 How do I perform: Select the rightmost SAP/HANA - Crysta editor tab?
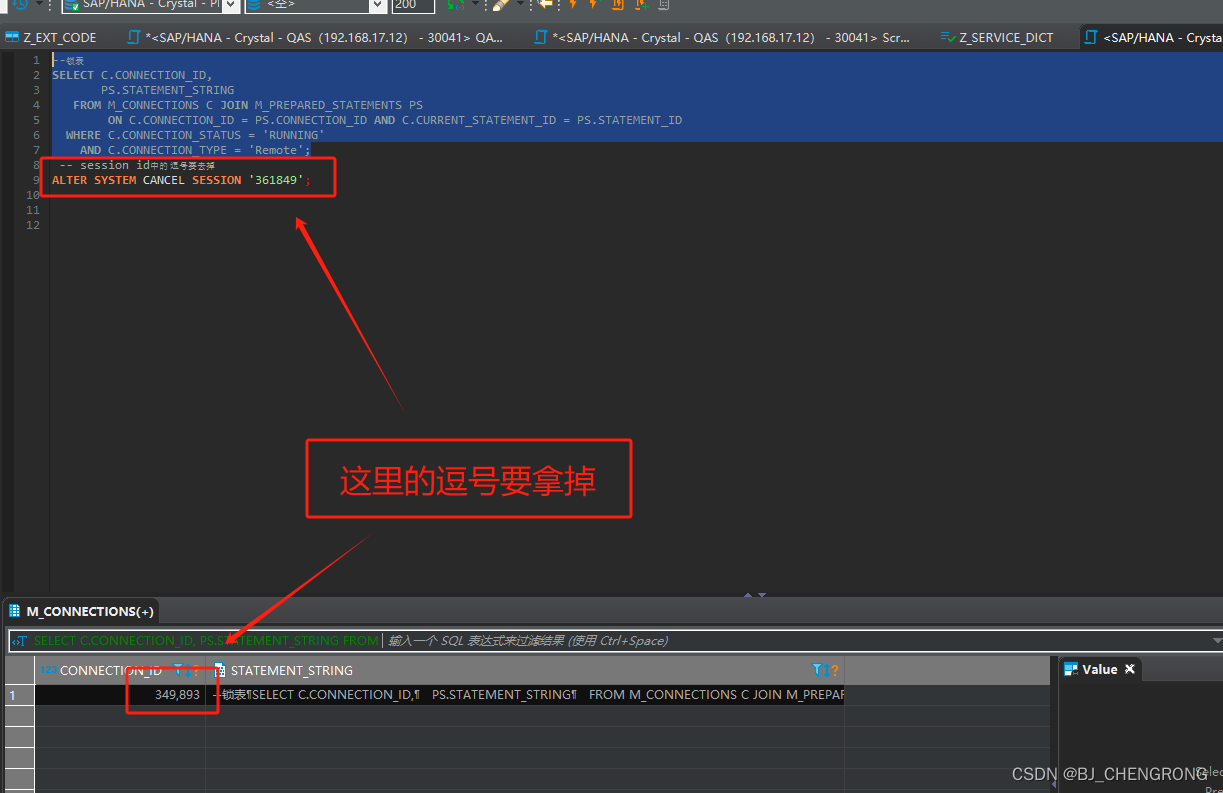pos(1153,38)
